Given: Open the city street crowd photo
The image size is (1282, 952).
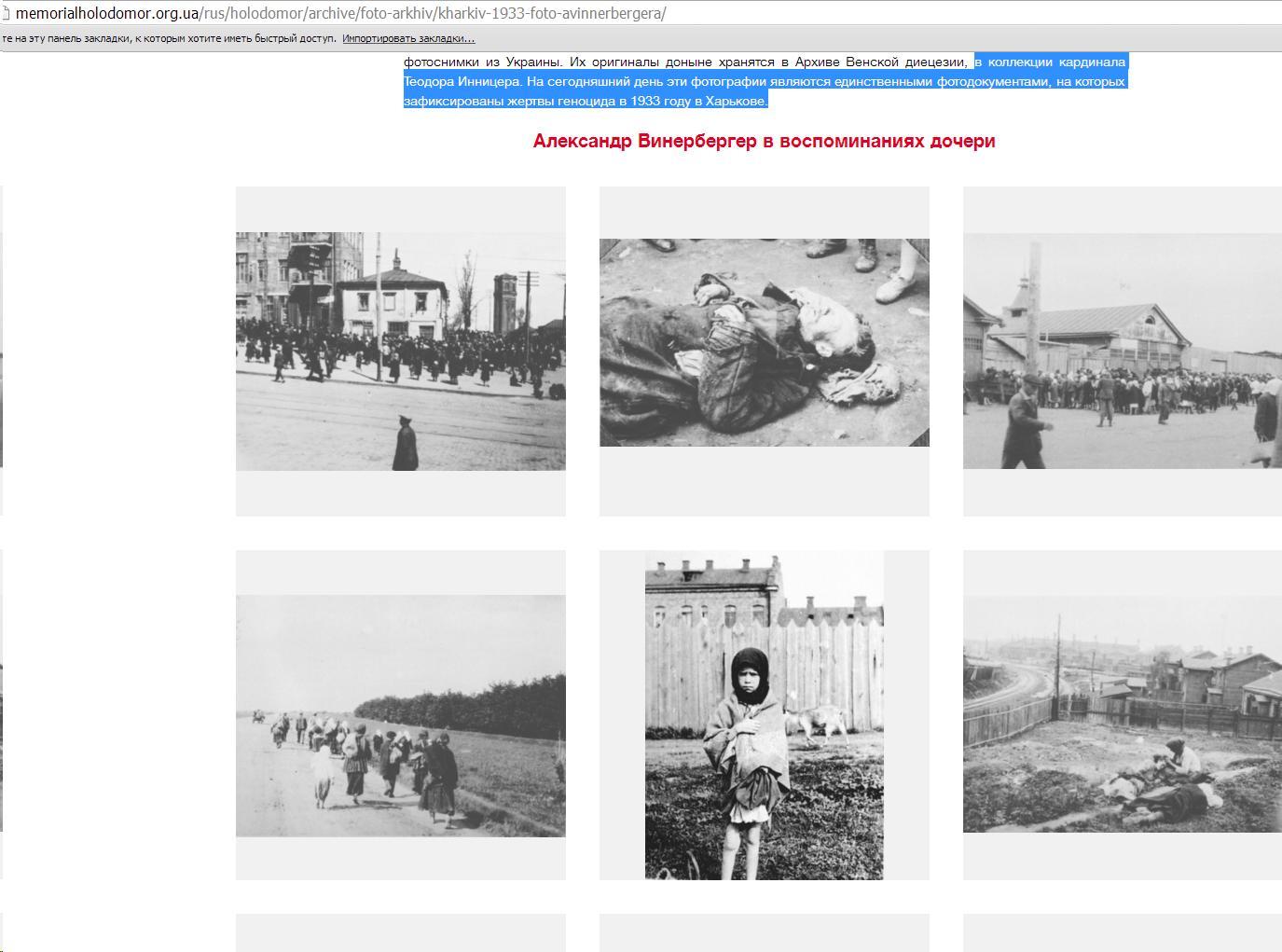Looking at the screenshot, I should [x=400, y=351].
